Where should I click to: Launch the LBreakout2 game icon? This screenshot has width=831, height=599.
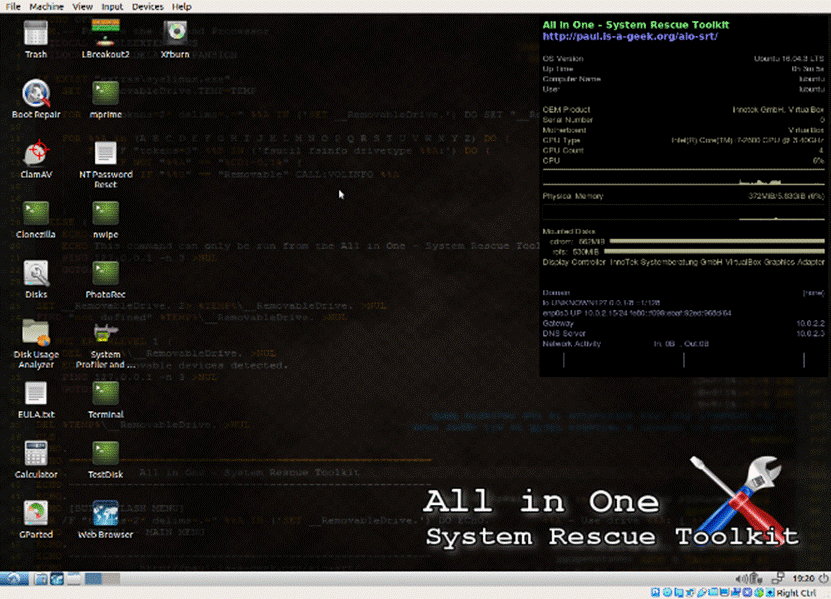pyautogui.click(x=105, y=39)
